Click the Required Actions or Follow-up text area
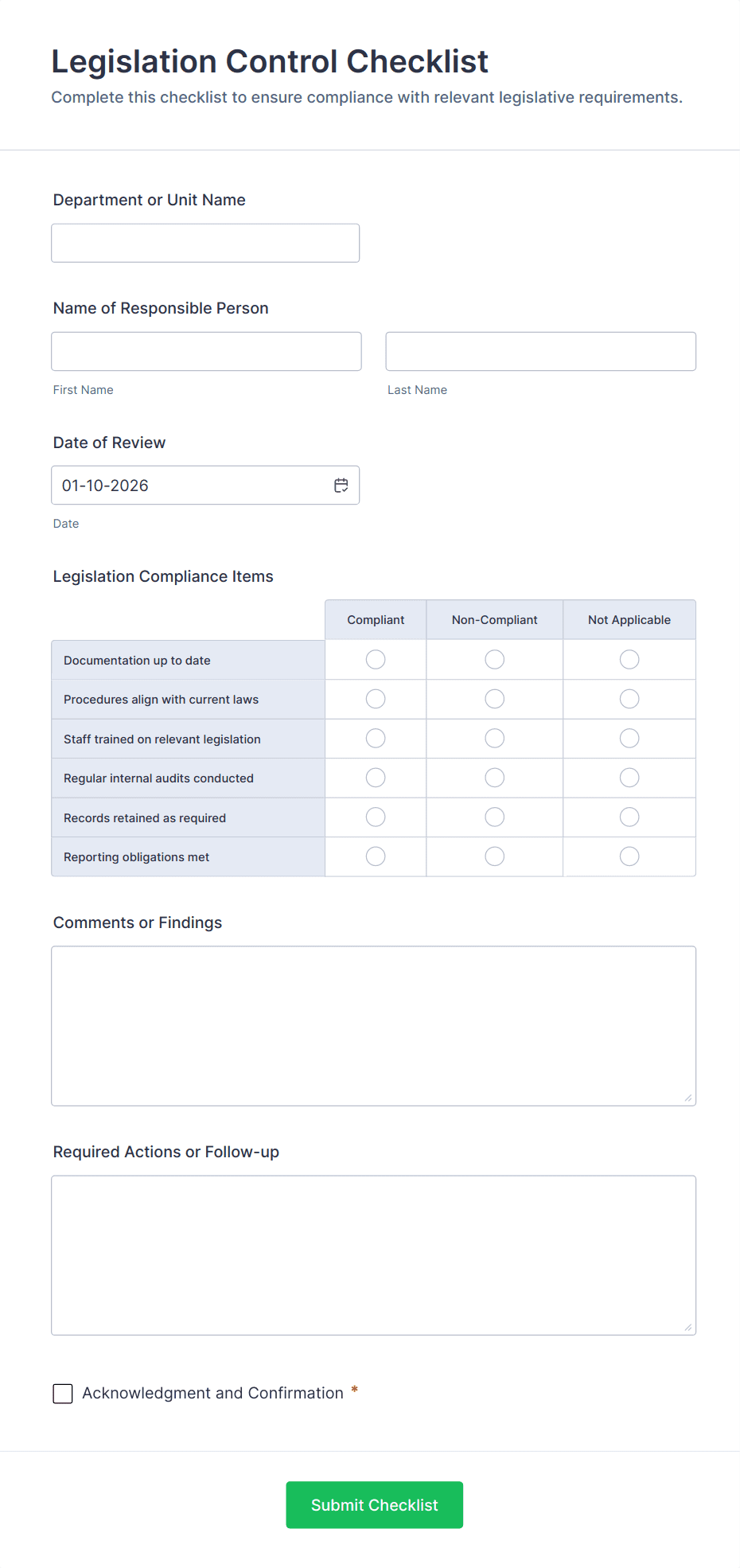This screenshot has height=1568, width=740. click(373, 1254)
